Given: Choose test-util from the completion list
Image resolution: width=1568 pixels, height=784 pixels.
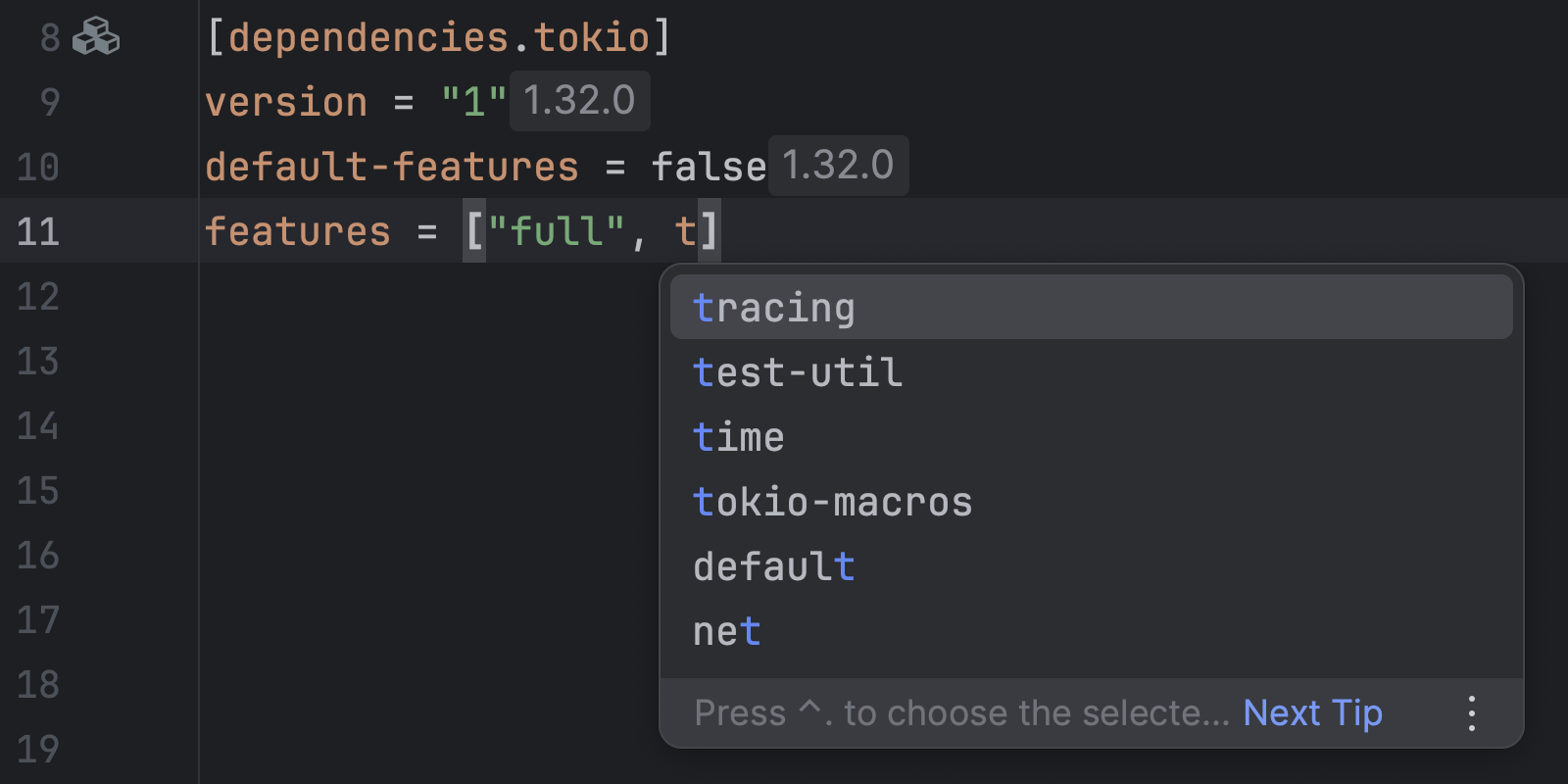Looking at the screenshot, I should (798, 372).
